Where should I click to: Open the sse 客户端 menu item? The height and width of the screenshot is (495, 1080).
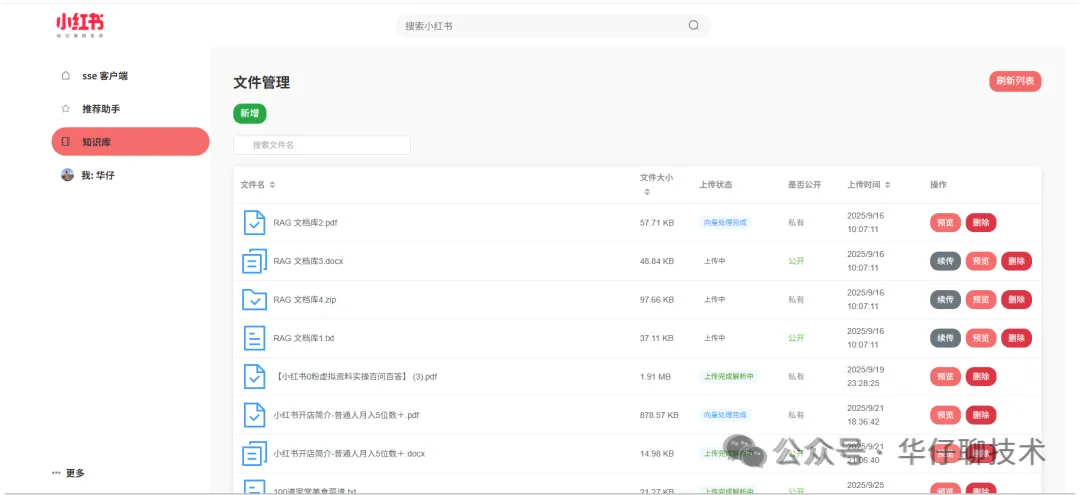click(x=131, y=76)
